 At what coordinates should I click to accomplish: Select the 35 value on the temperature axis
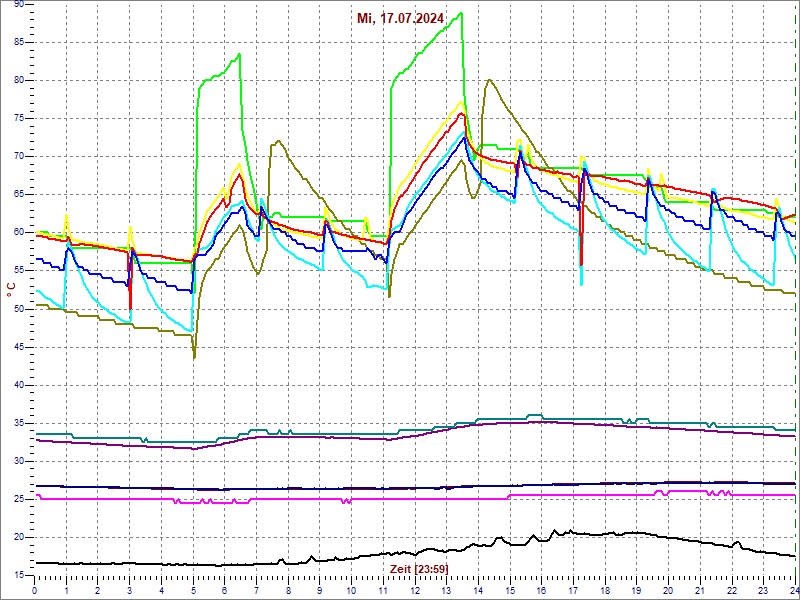point(18,423)
